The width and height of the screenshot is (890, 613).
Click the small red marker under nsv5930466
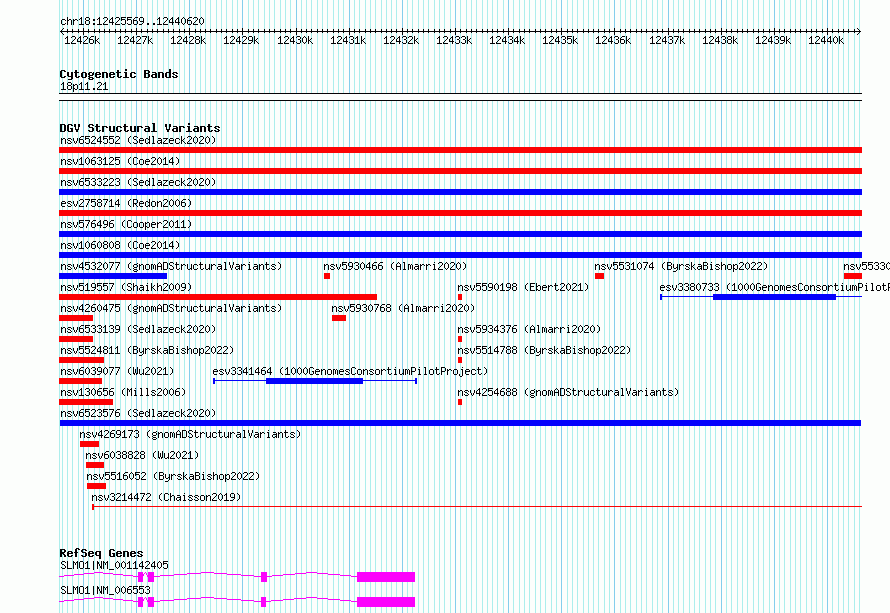(x=327, y=276)
